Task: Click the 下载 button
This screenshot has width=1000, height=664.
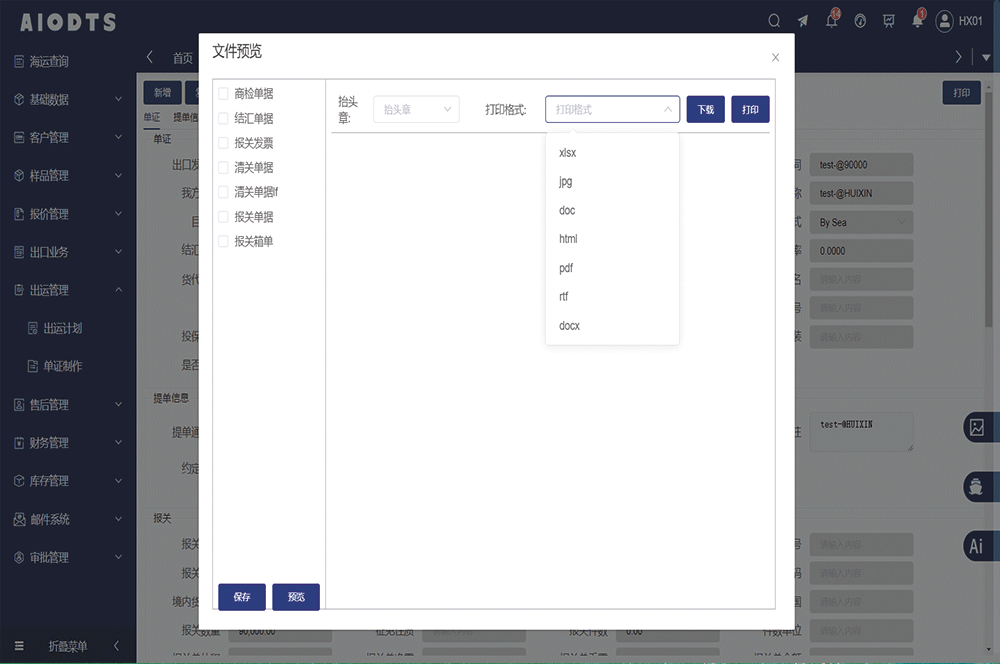Action: [705, 110]
